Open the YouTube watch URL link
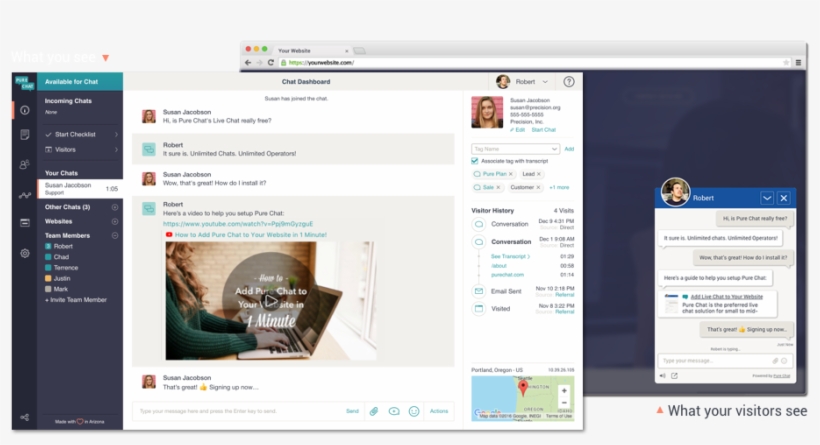 pyautogui.click(x=238, y=223)
